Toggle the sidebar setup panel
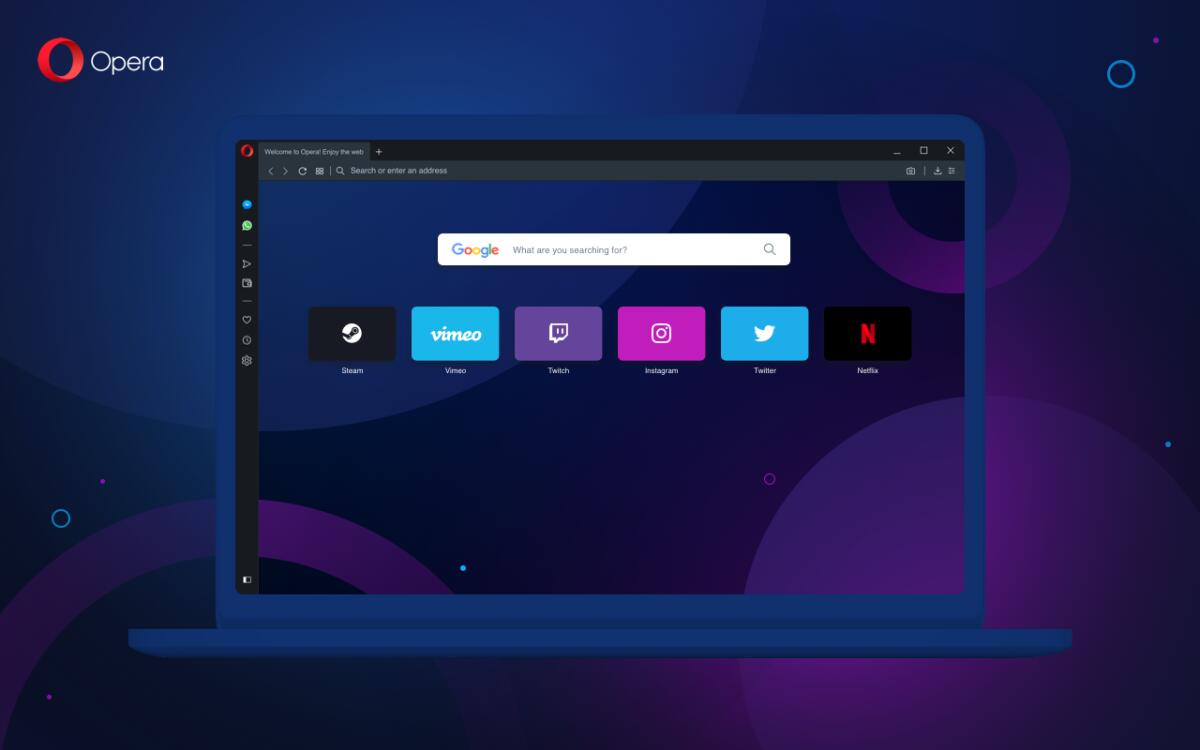The height and width of the screenshot is (750, 1200). pyautogui.click(x=246, y=580)
